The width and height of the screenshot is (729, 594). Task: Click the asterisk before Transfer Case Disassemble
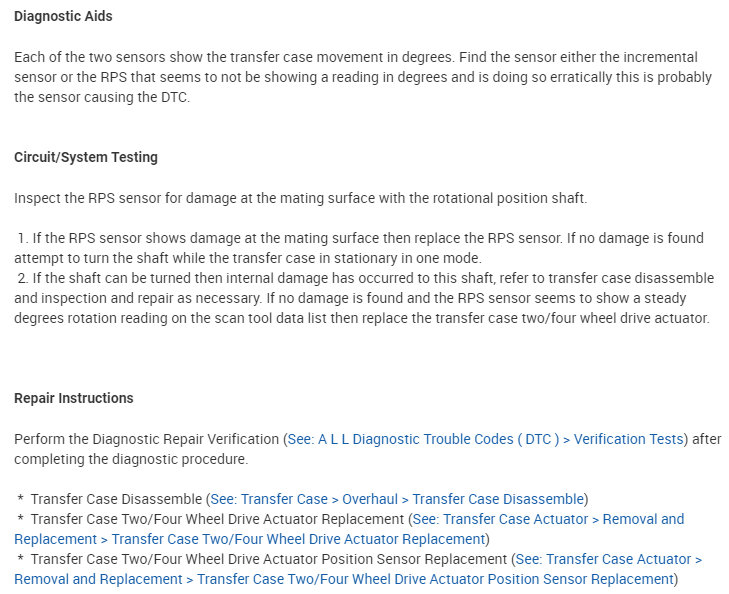coord(20,499)
